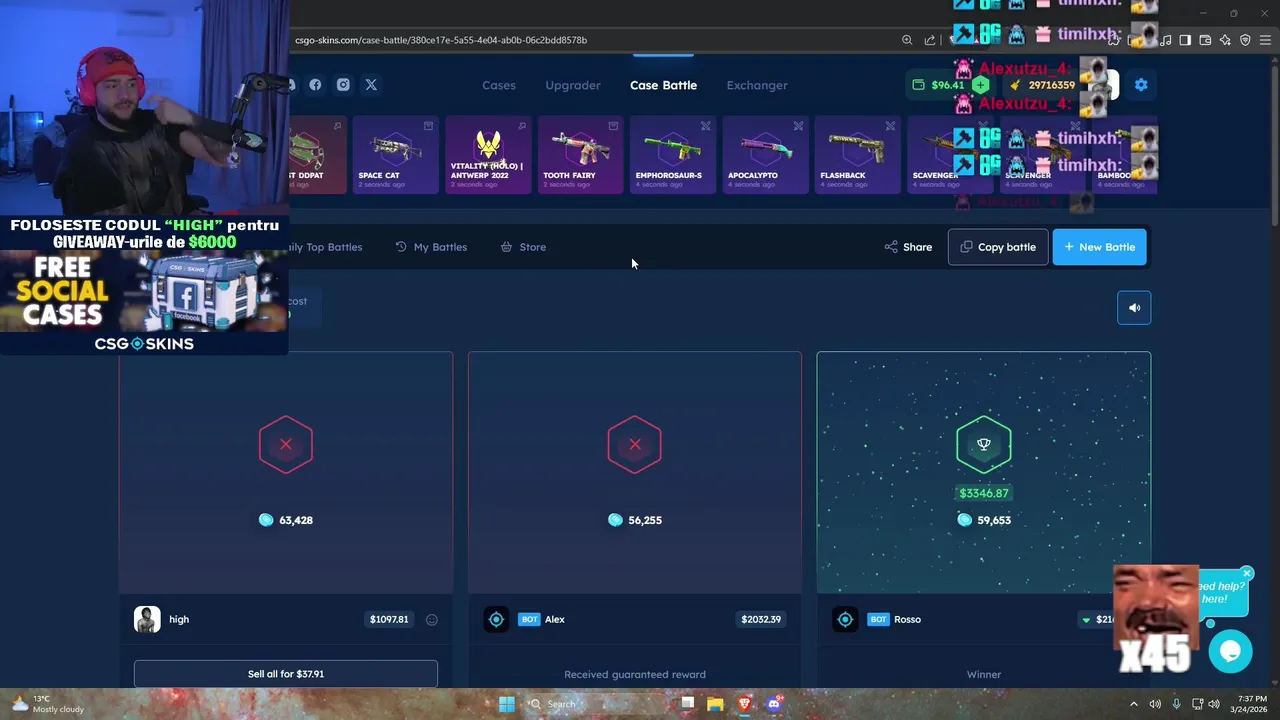Open the taskbar volume control
The image size is (1280, 720).
1214,704
